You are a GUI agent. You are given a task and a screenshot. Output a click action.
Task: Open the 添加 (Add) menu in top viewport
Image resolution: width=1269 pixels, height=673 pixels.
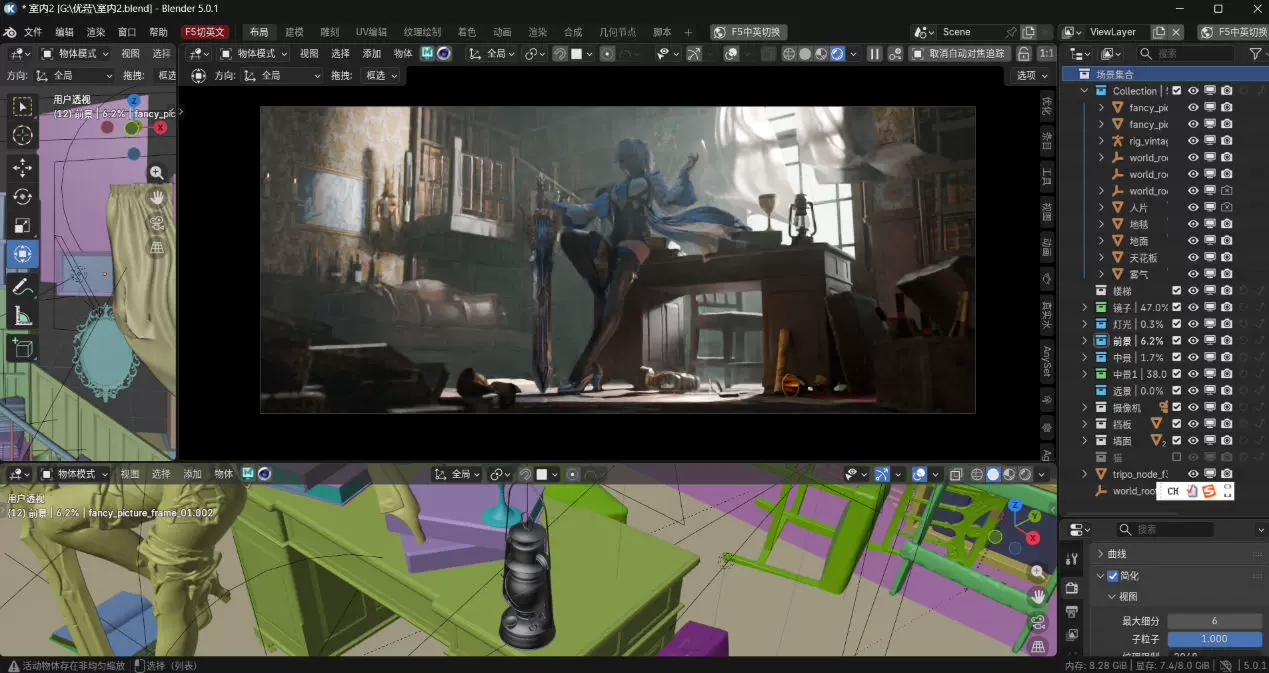click(372, 53)
